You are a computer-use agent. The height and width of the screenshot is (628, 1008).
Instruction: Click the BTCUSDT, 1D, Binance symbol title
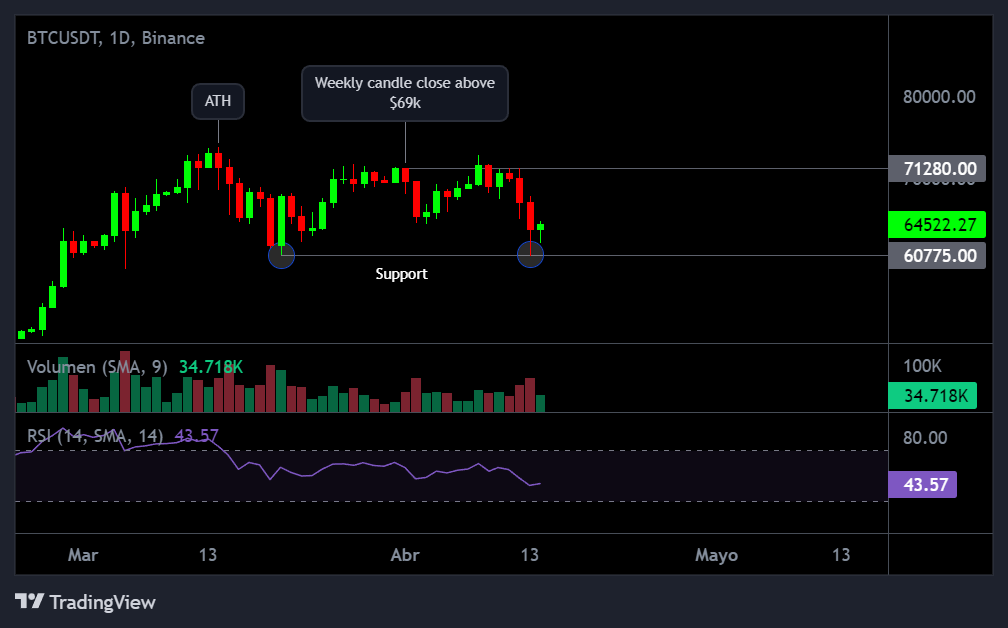pos(116,38)
